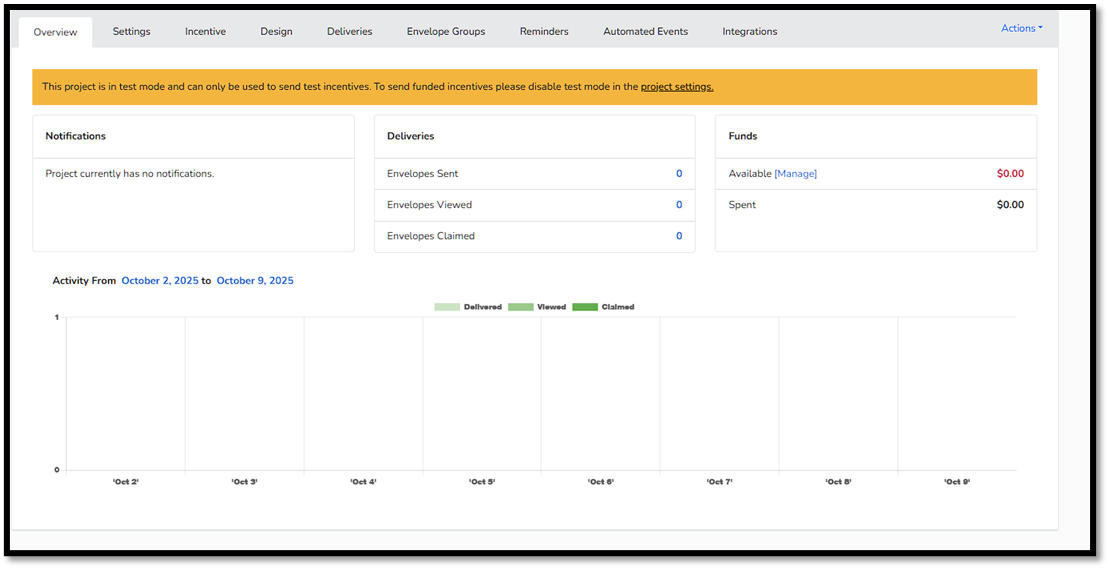The image size is (1109, 569).
Task: Open the Envelopes Claimed count
Action: 679,235
